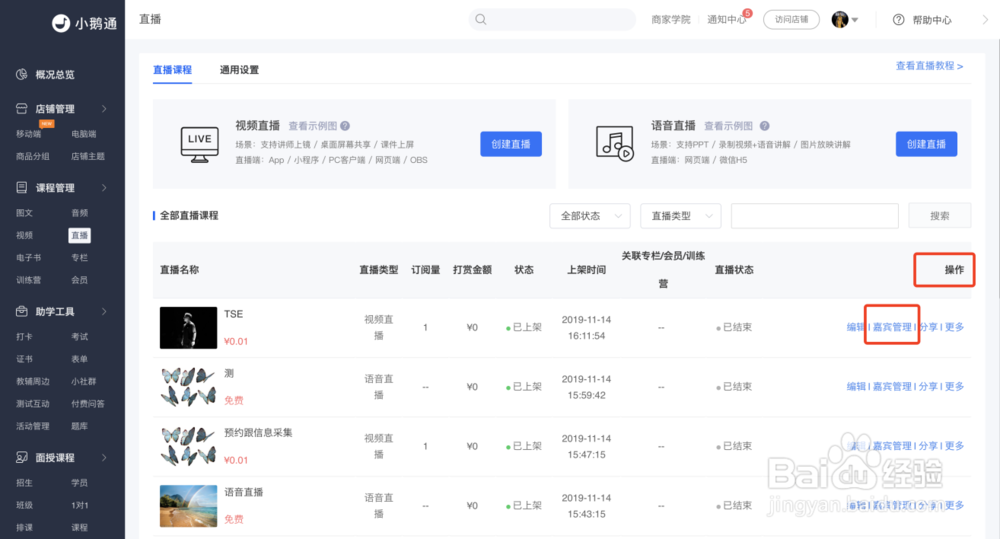This screenshot has width=1000, height=539.
Task: Click 编辑 in the TSE row
Action: [x=856, y=327]
